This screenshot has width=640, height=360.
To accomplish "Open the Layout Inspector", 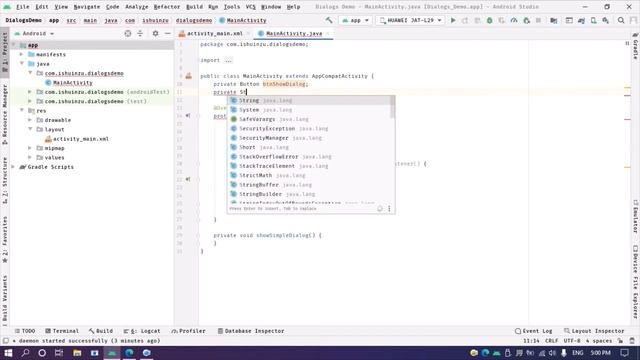I will pos(594,331).
